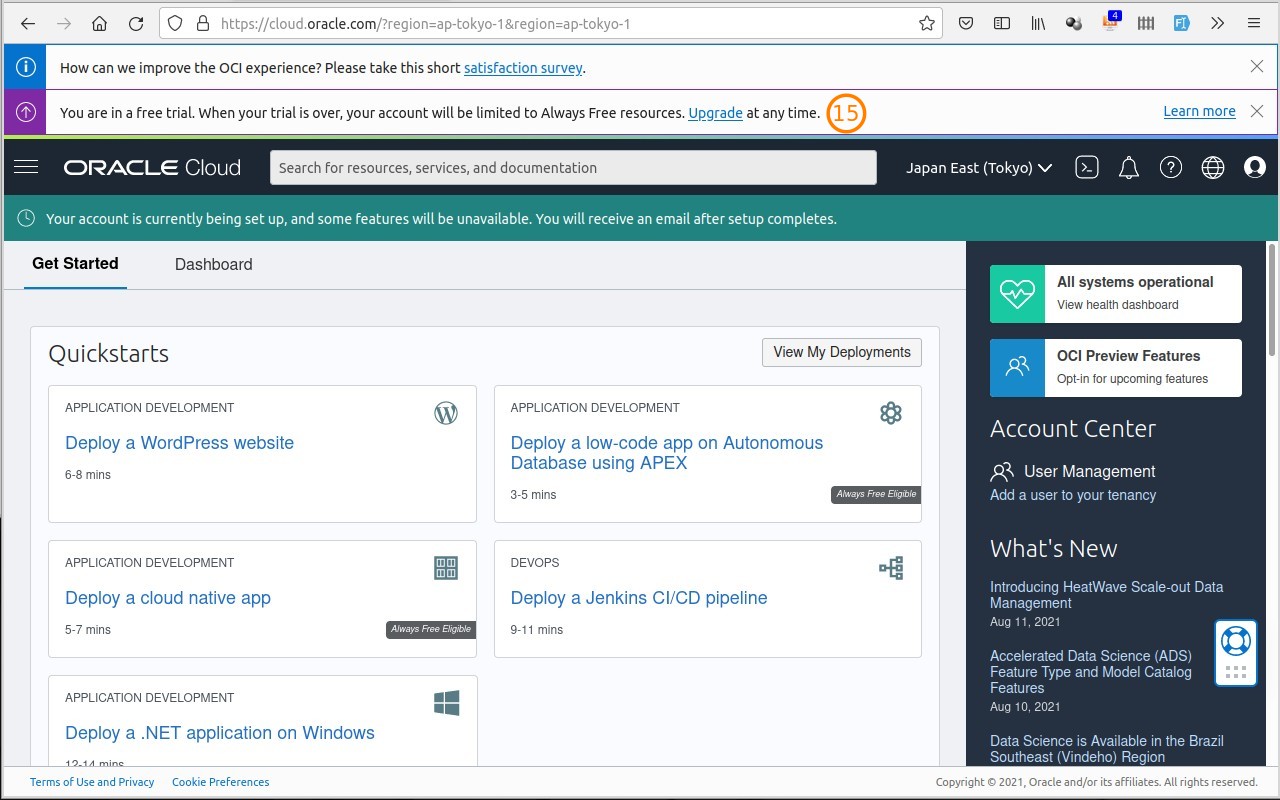
Task: Open Data Science Available in Brazil news
Action: pos(1106,749)
